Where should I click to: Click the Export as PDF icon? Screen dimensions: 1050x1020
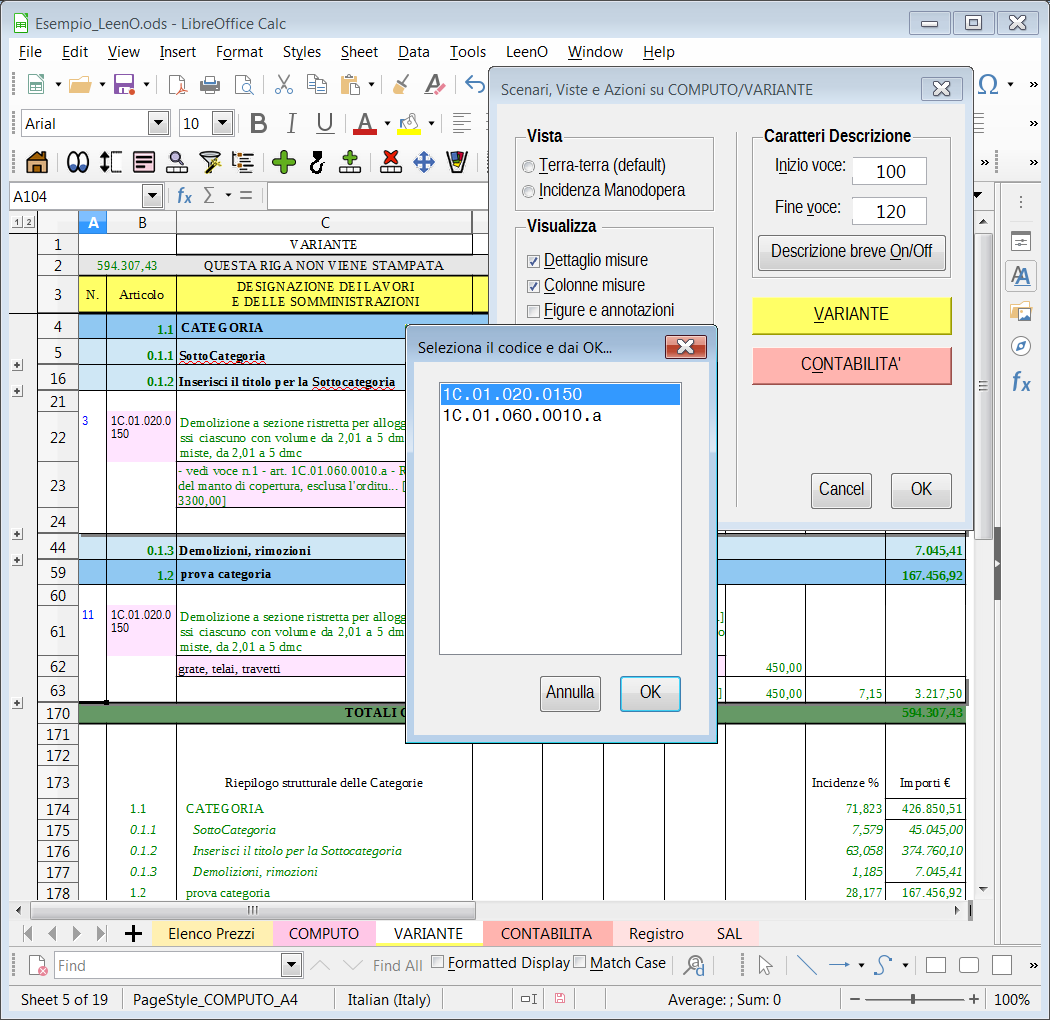(177, 85)
